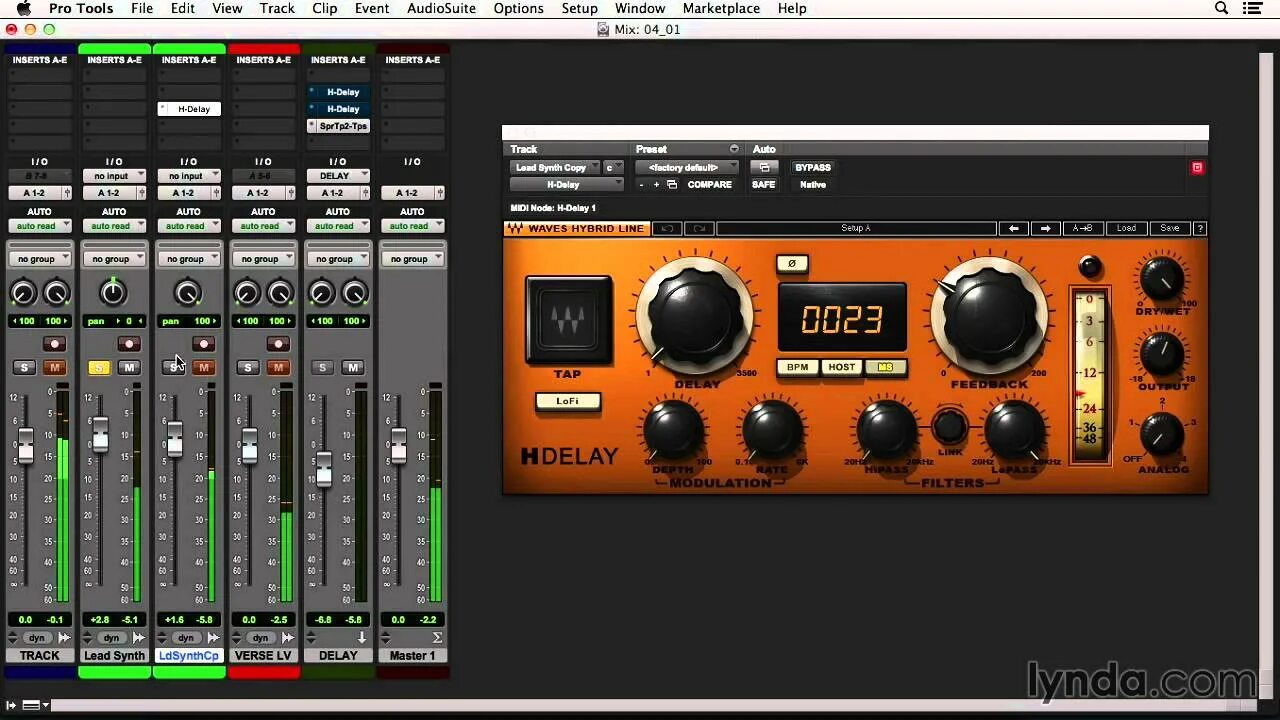Mute the DELAY channel
The image size is (1280, 720).
(352, 368)
